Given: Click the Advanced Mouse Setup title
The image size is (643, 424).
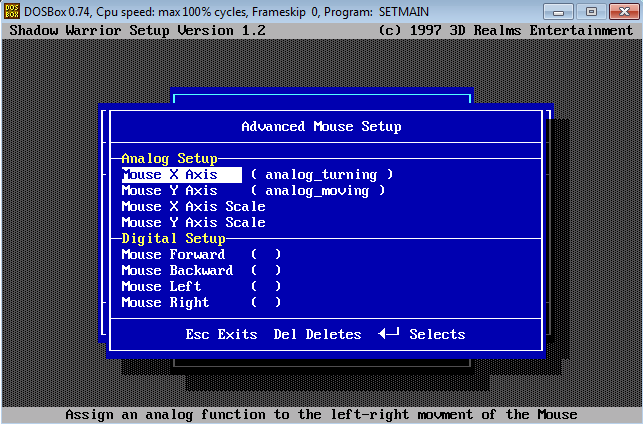Looking at the screenshot, I should (322, 127).
